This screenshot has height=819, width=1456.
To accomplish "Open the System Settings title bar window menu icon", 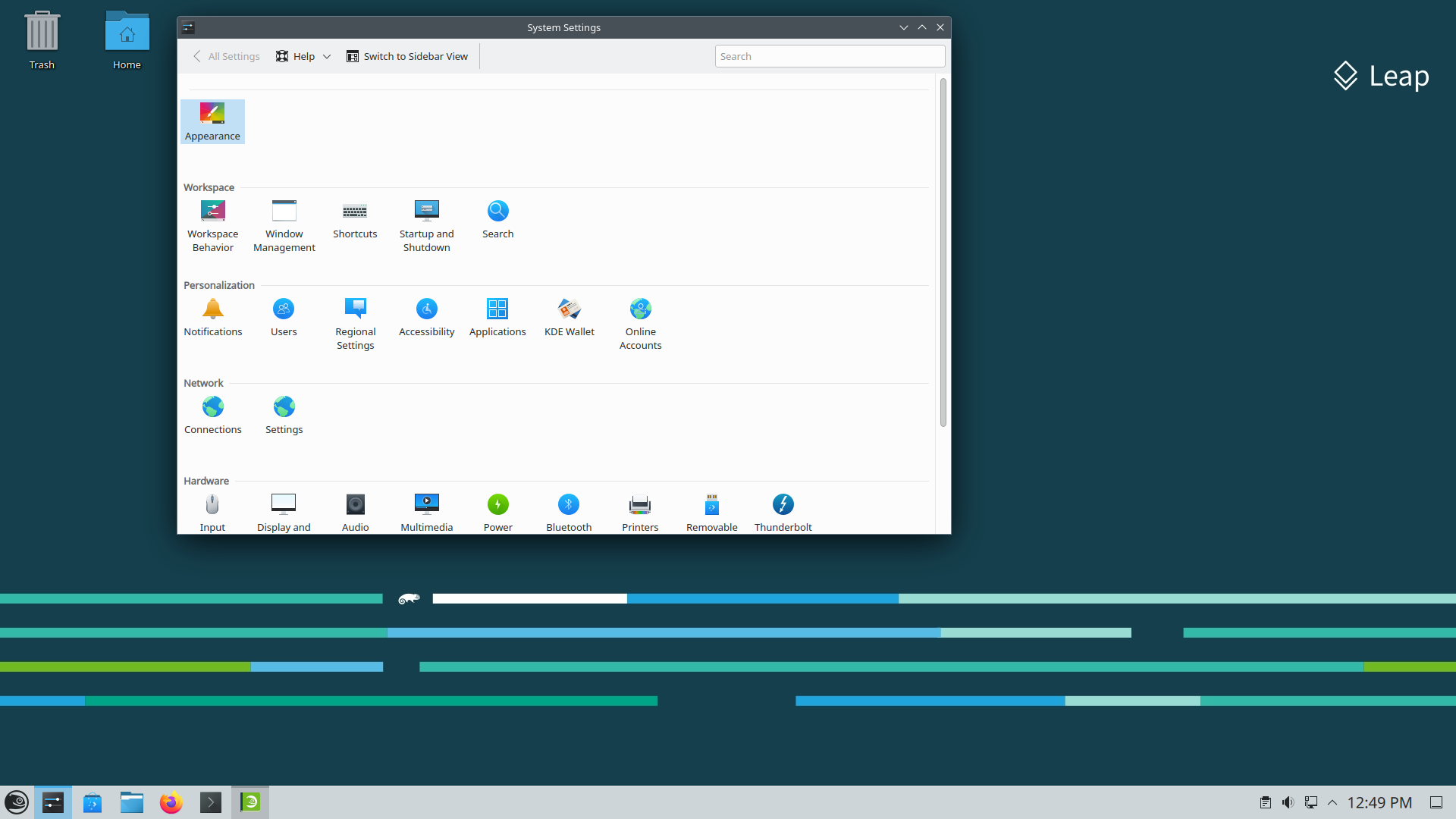I will coord(188,27).
